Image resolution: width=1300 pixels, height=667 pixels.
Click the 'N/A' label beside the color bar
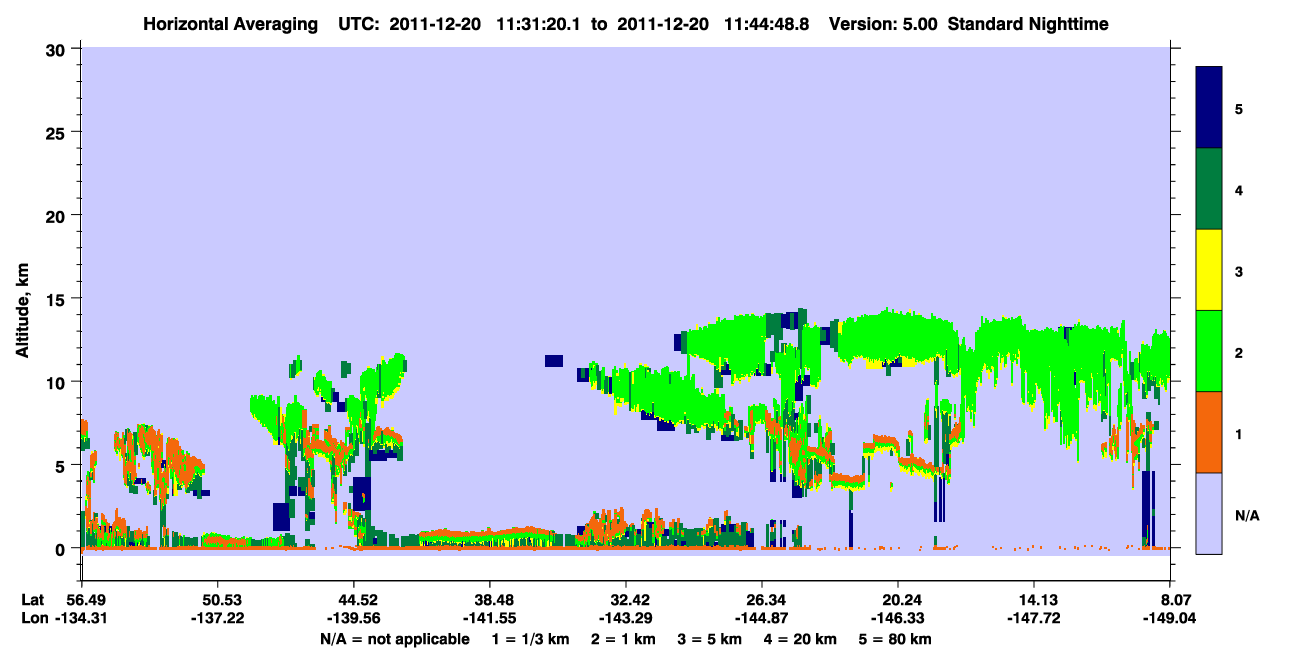[x=1247, y=516]
